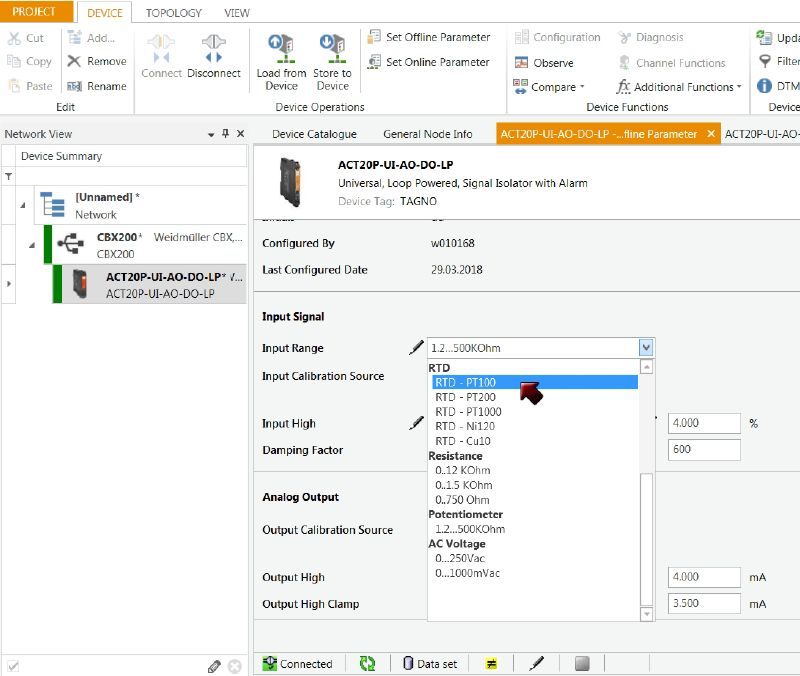The image size is (800, 676).
Task: Click pencil icon next to Input Range
Action: (x=416, y=348)
